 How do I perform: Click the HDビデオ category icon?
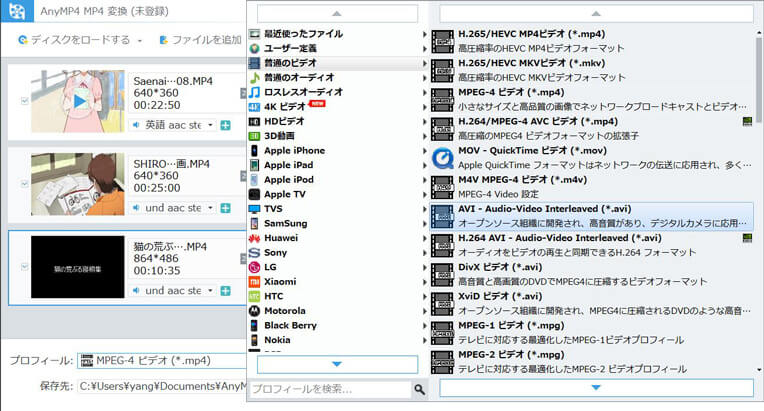point(254,121)
